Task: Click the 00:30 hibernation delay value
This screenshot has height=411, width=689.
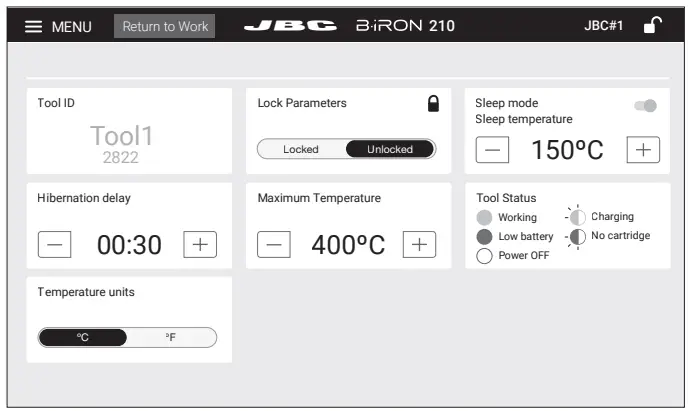Action: tap(129, 245)
